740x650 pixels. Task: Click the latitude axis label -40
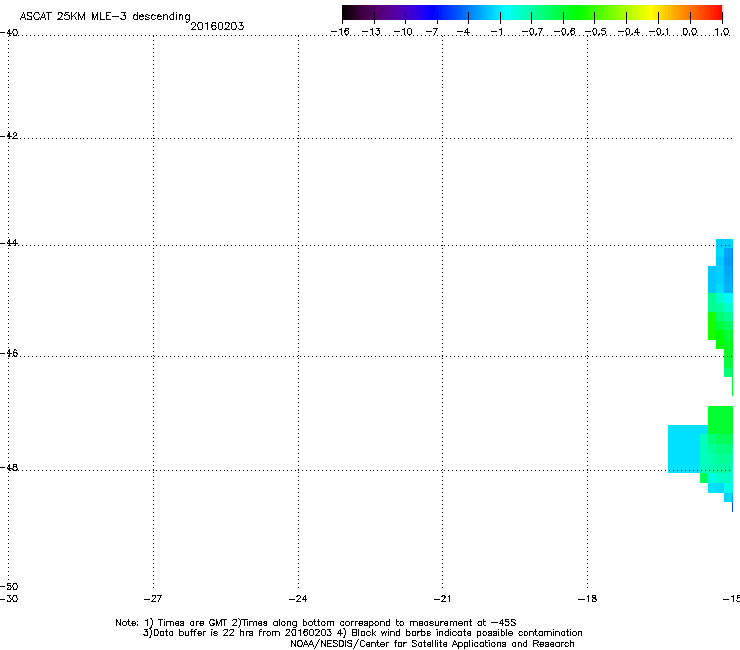pyautogui.click(x=9, y=32)
